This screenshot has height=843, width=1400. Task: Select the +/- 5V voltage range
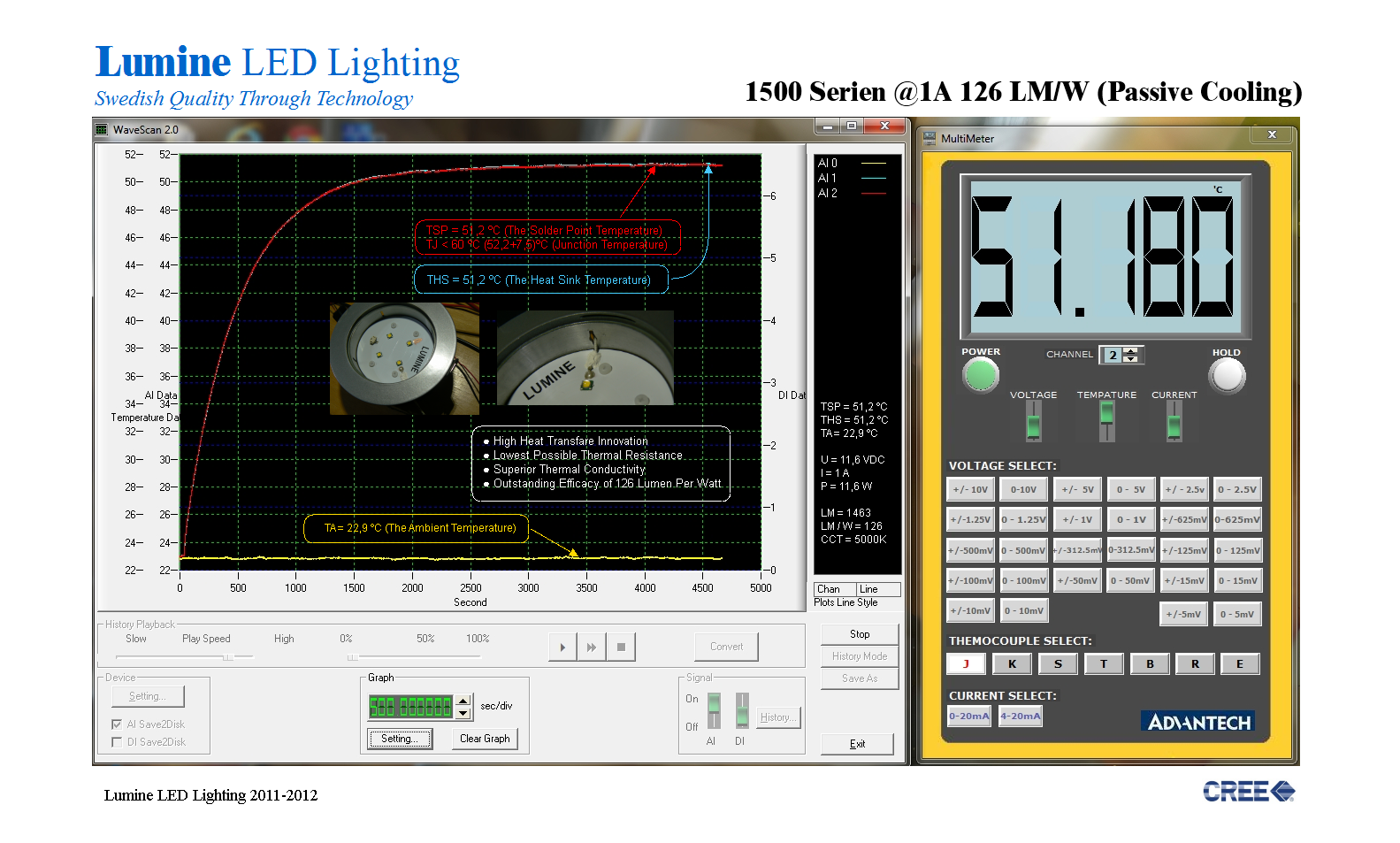(x=1078, y=489)
